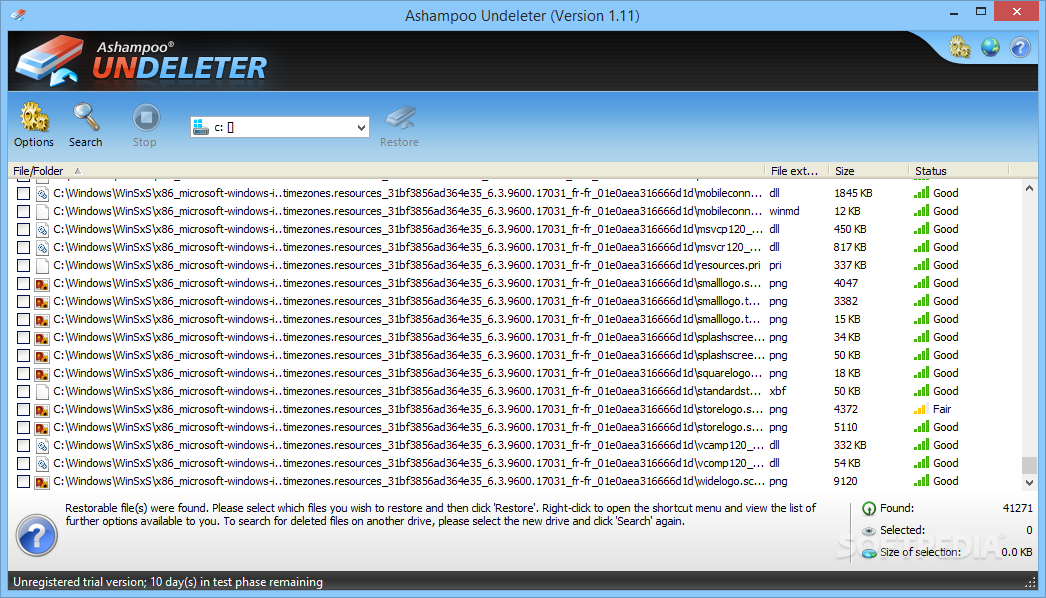
Task: Sort by the File/Folder column header
Action: [386, 171]
